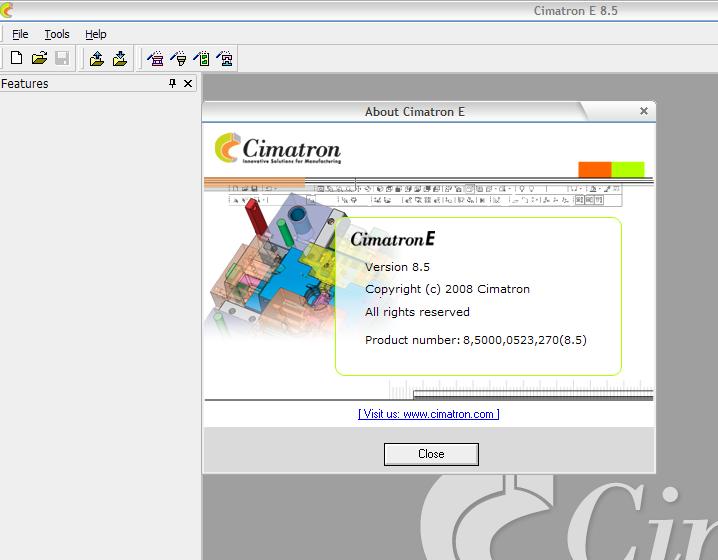
Task: Close the About Cimatron E dialog with X
Action: pos(644,111)
